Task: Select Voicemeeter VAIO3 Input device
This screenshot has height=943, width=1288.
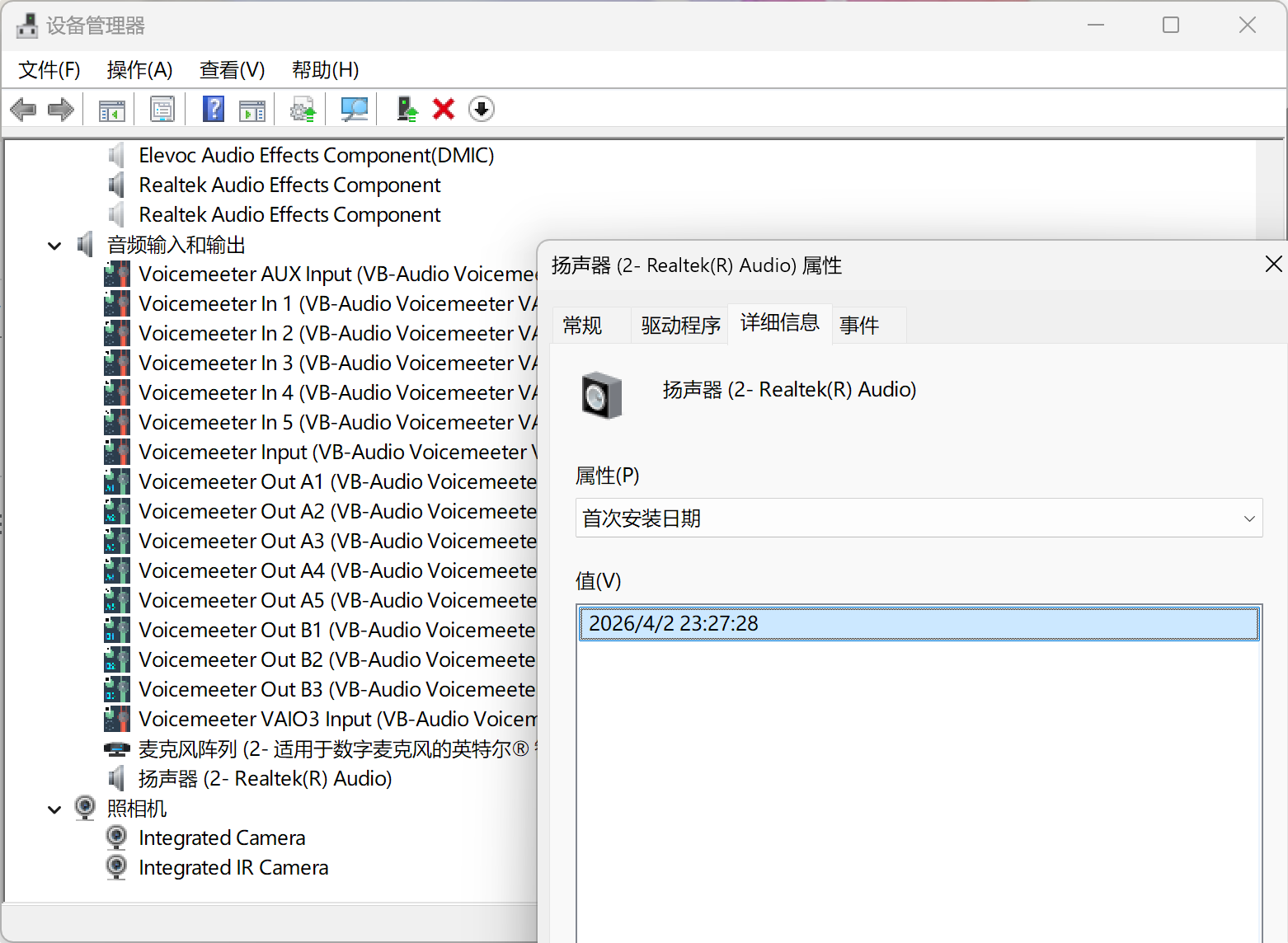Action: 338,719
